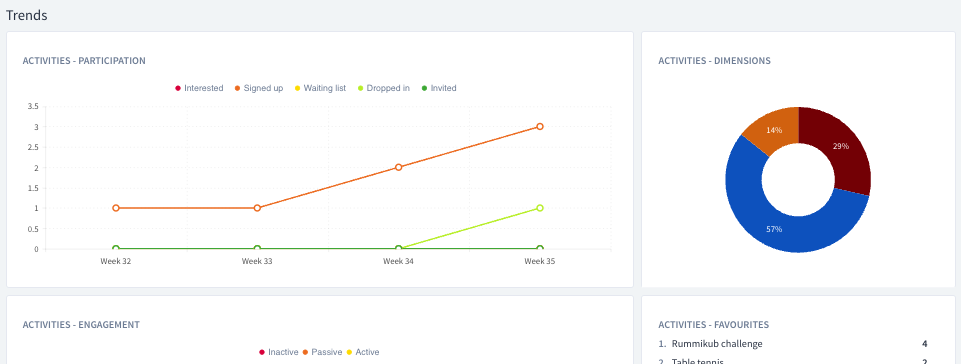This screenshot has width=961, height=364.
Task: Hide the Waiting list series in legend
Action: pos(320,88)
